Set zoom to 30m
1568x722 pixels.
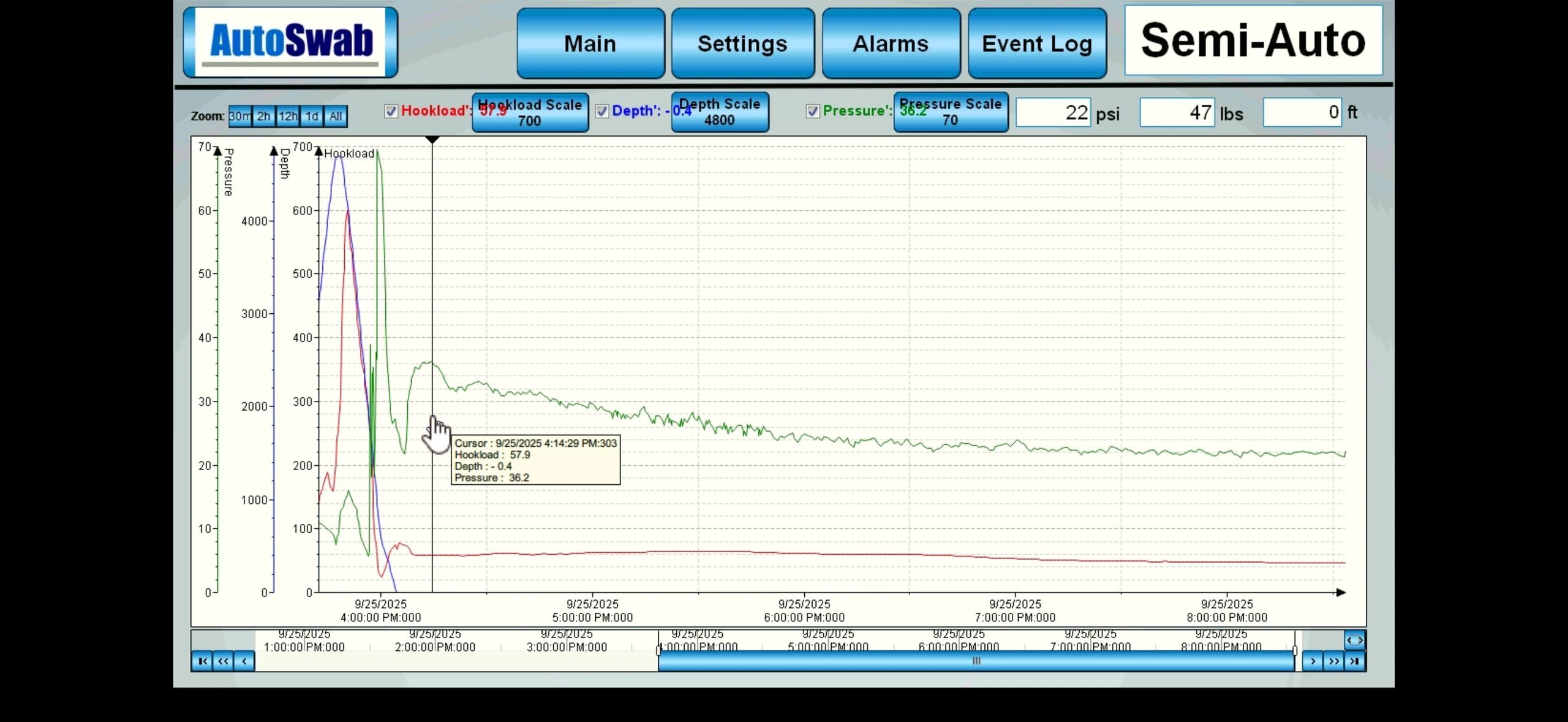coord(240,116)
